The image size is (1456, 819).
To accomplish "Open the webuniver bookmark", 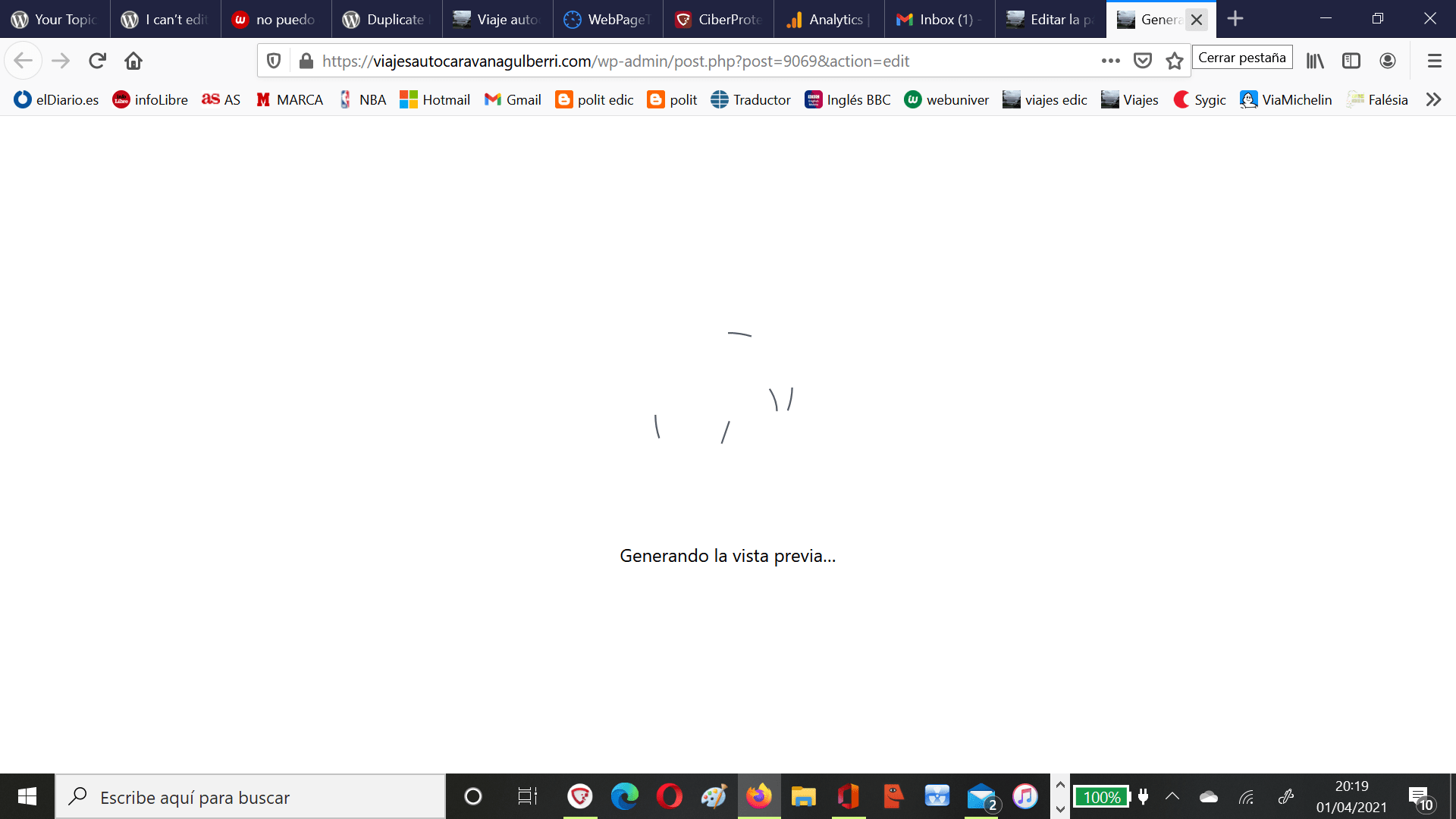I will click(946, 99).
